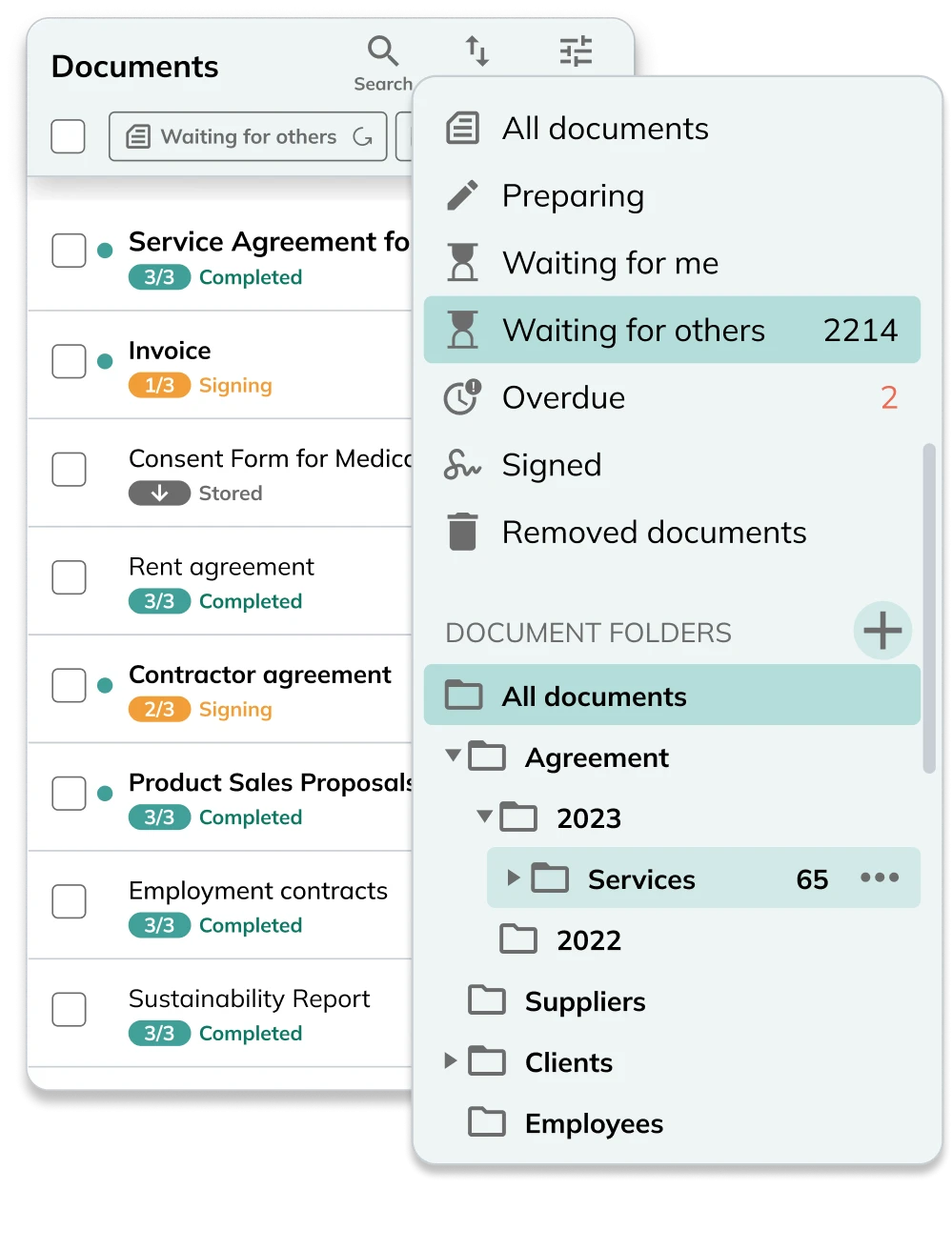Choose the Signed filter

click(x=551, y=465)
